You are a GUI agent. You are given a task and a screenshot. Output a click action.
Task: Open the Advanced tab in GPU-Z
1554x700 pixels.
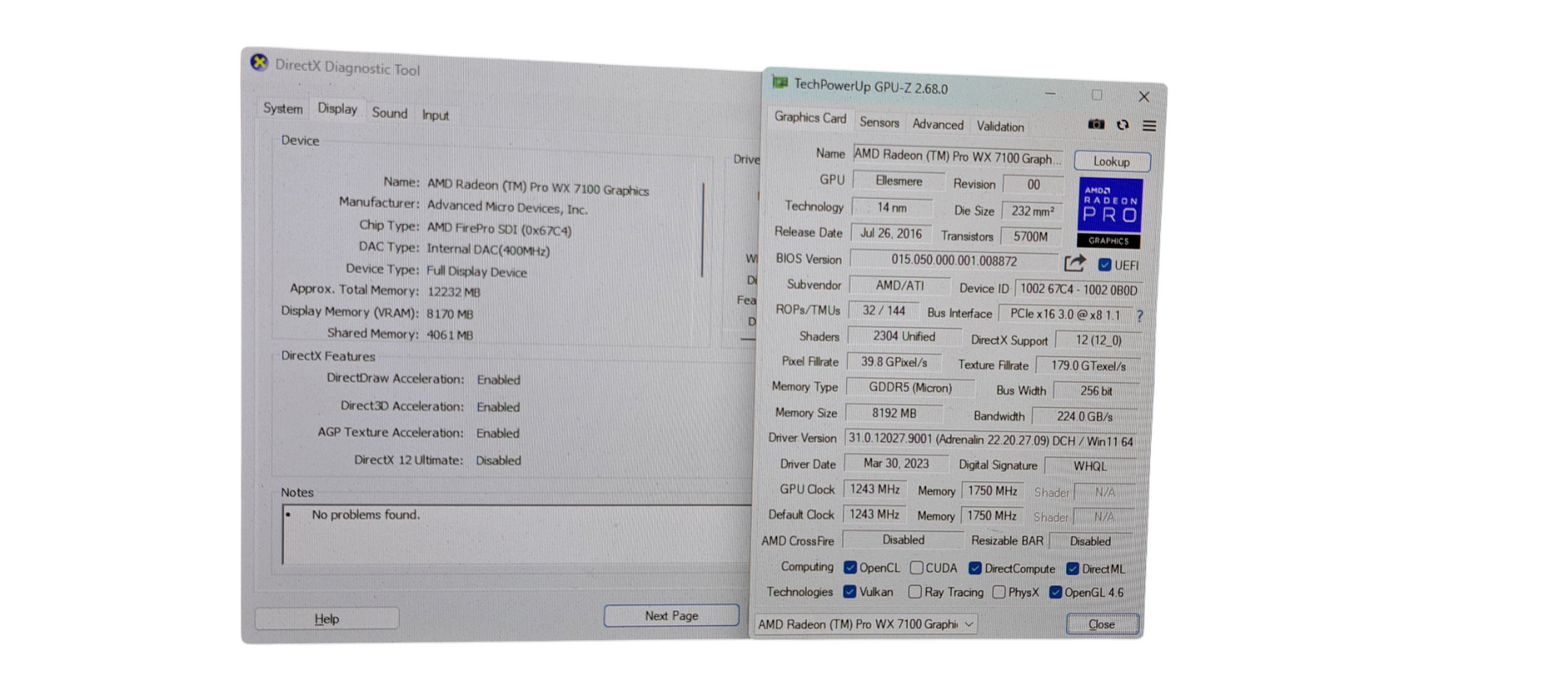[x=937, y=125]
